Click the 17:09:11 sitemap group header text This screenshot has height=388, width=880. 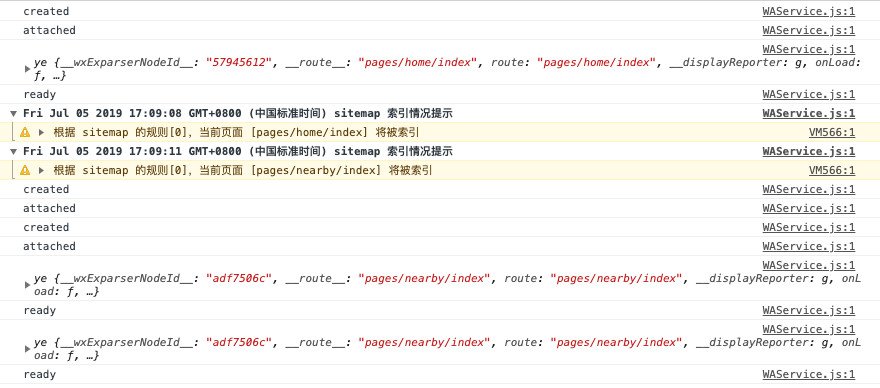coord(238,152)
